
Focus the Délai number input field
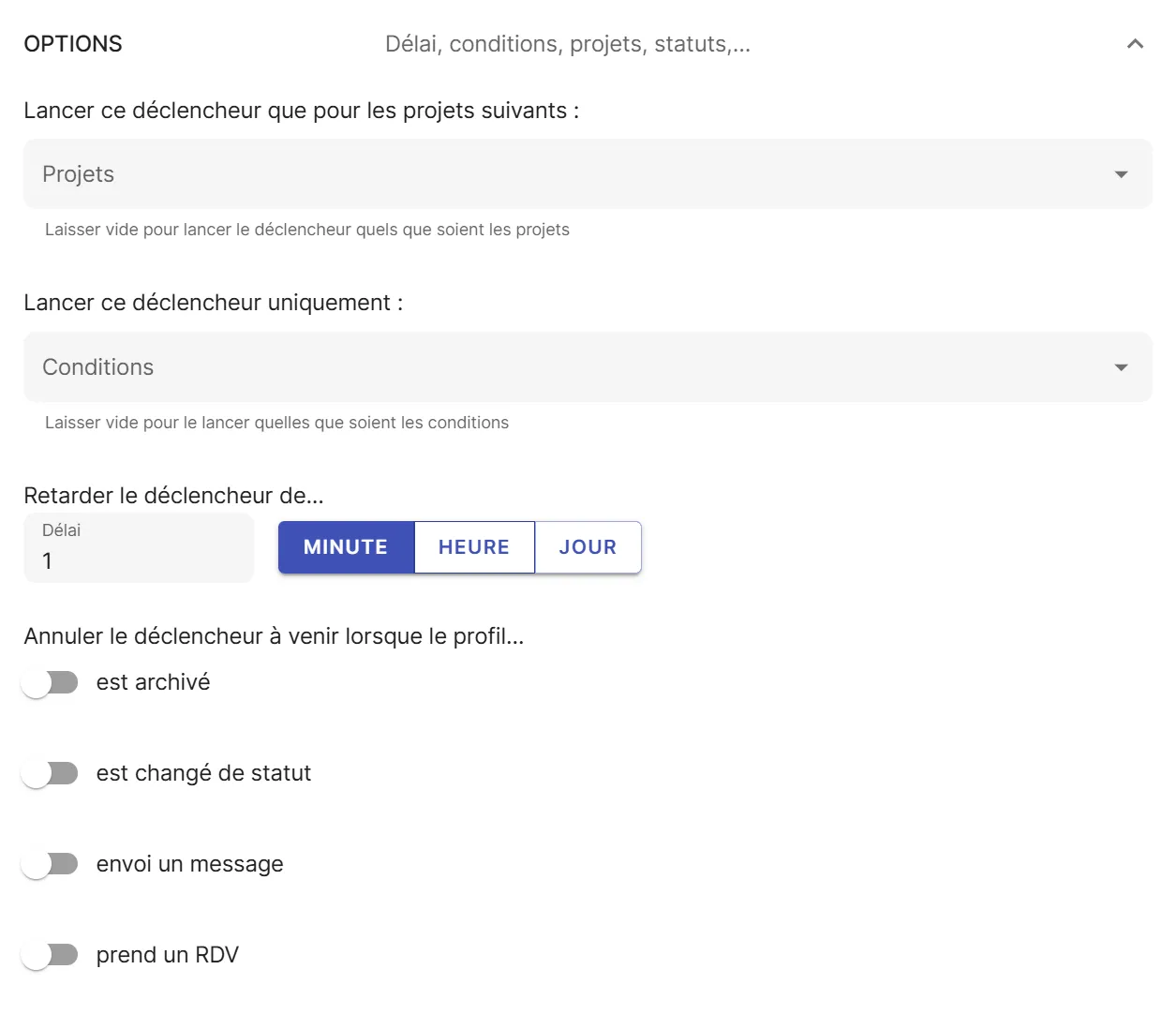click(x=139, y=560)
